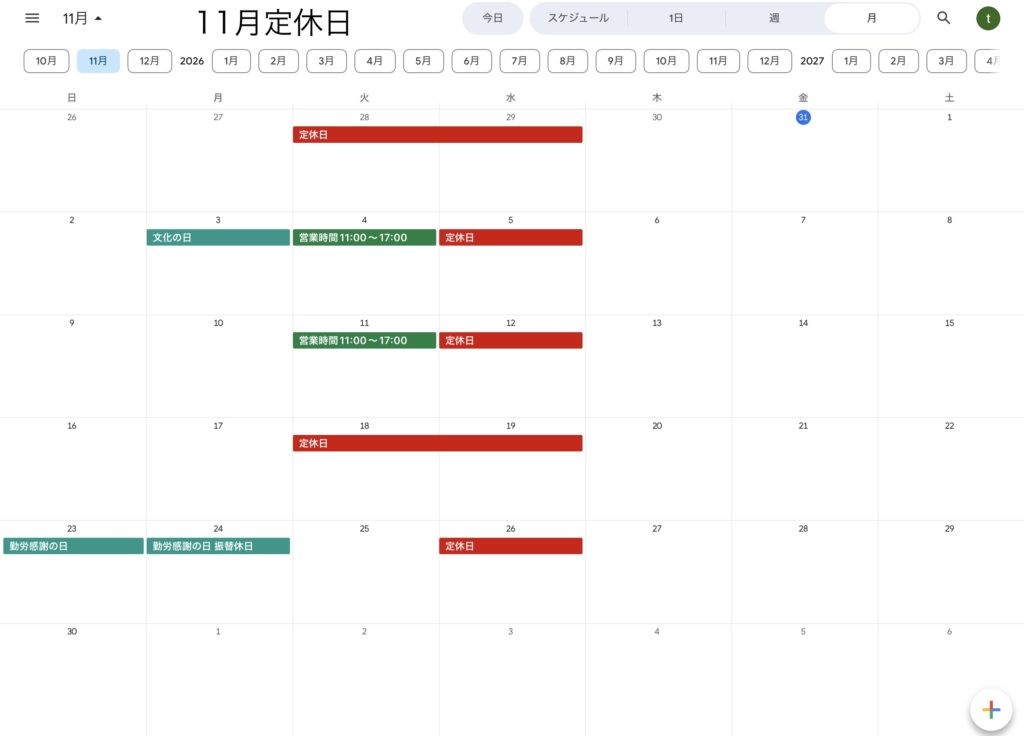This screenshot has width=1024, height=736.
Task: Select the 月 view tab
Action: pos(872,18)
